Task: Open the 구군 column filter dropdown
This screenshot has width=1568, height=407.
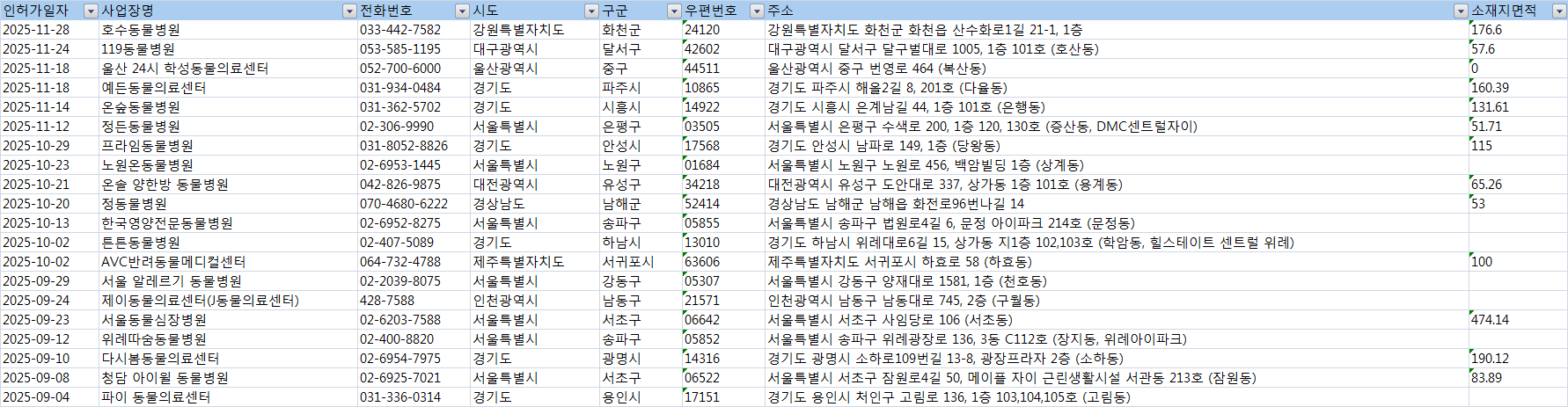Action: (x=674, y=11)
